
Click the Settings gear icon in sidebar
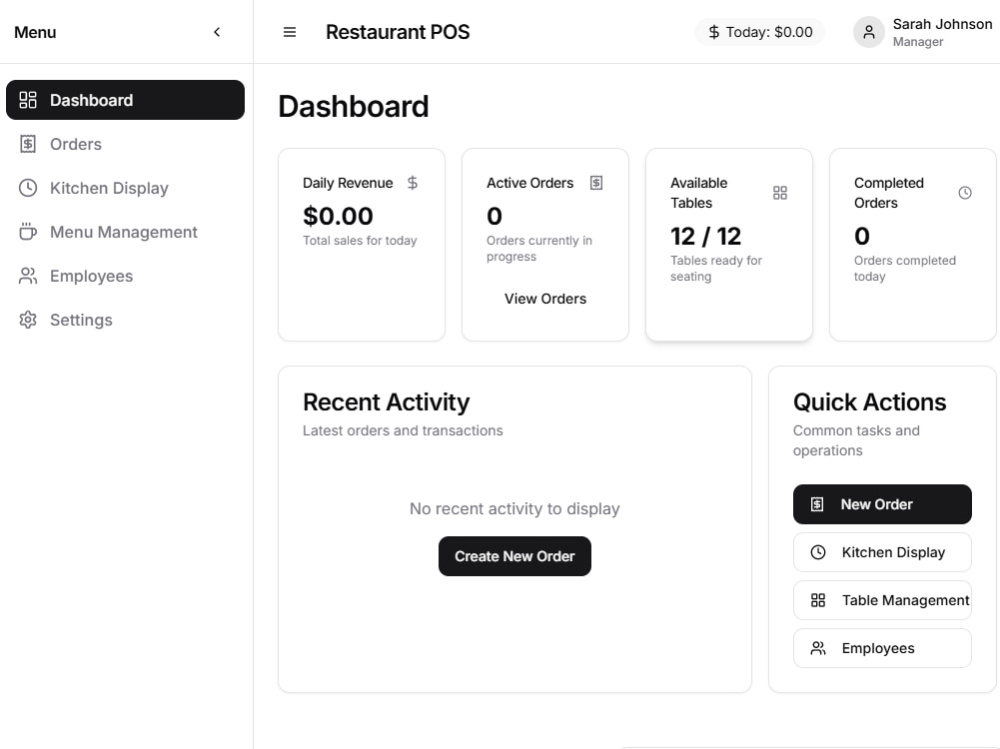pyautogui.click(x=28, y=320)
